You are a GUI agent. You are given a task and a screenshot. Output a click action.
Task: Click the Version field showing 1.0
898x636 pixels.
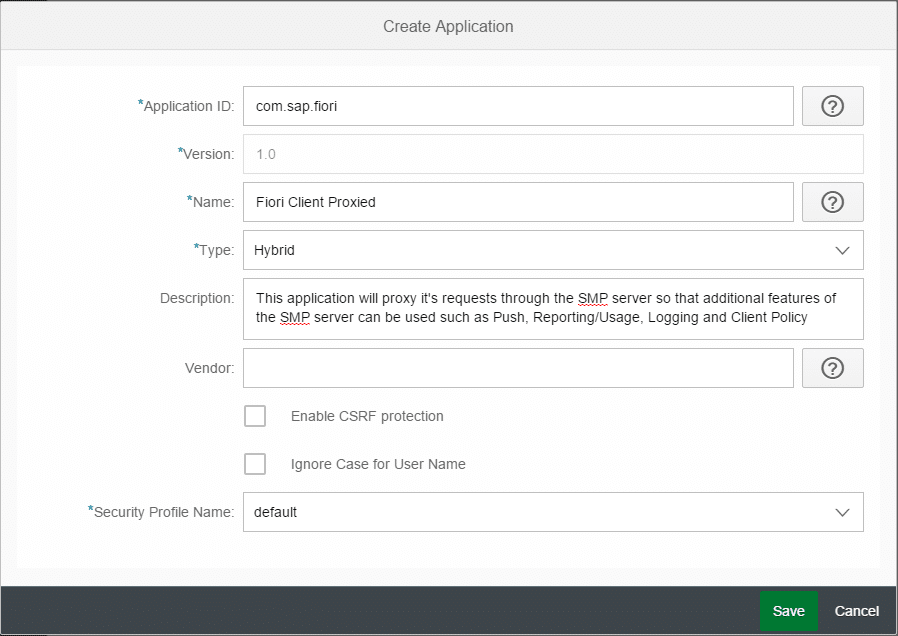point(552,154)
